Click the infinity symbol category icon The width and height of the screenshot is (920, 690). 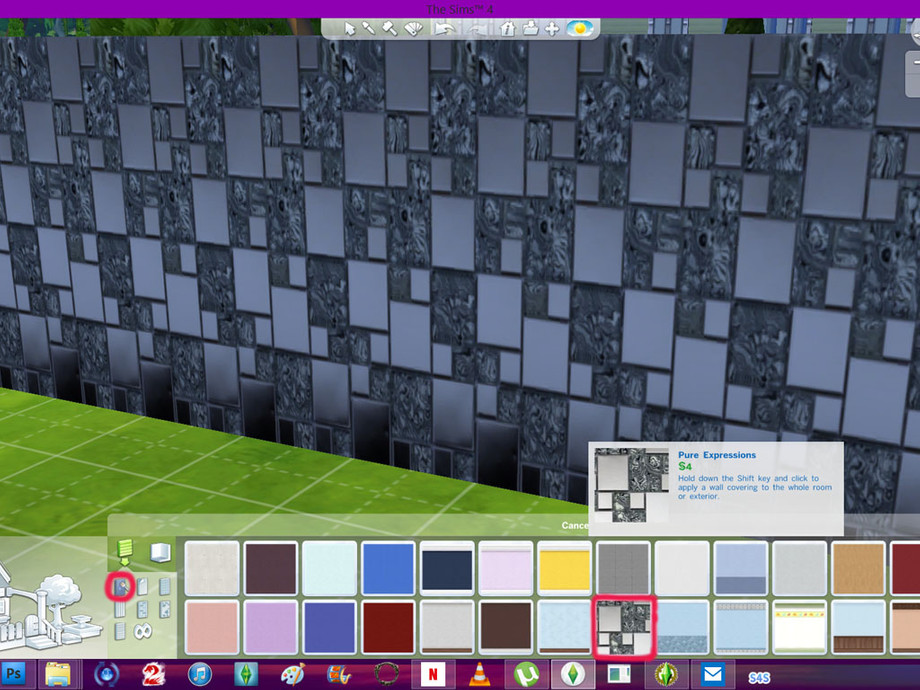[142, 631]
